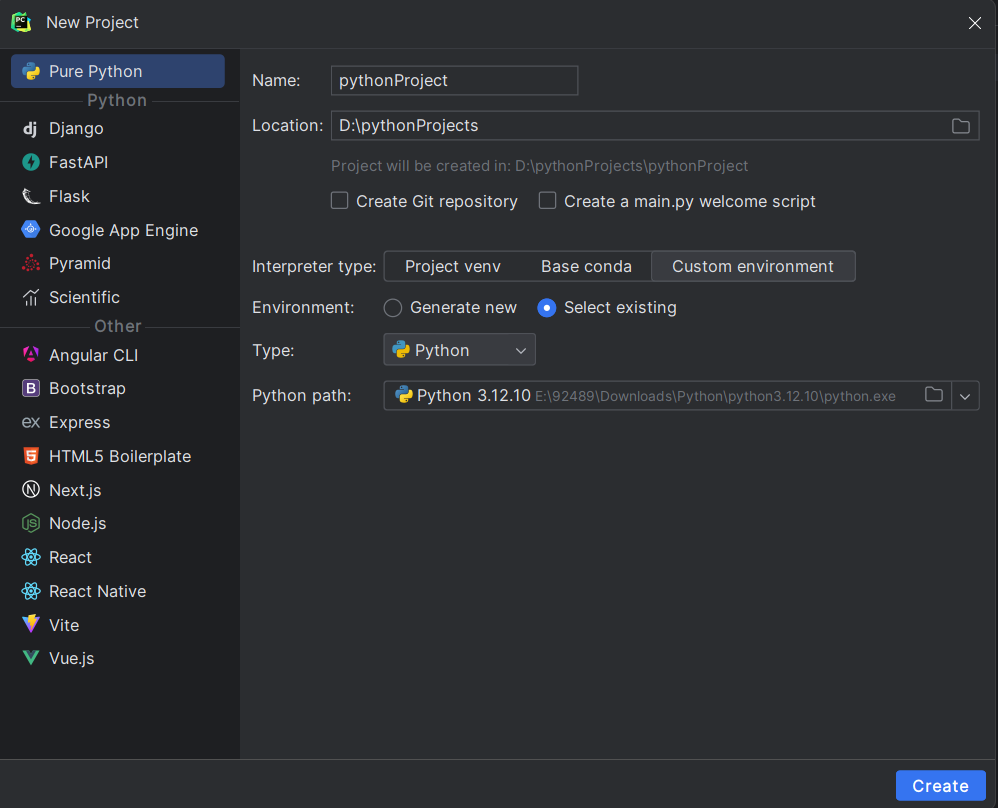Choose Django project type label
Viewport: 998px width, 808px height.
(x=76, y=129)
